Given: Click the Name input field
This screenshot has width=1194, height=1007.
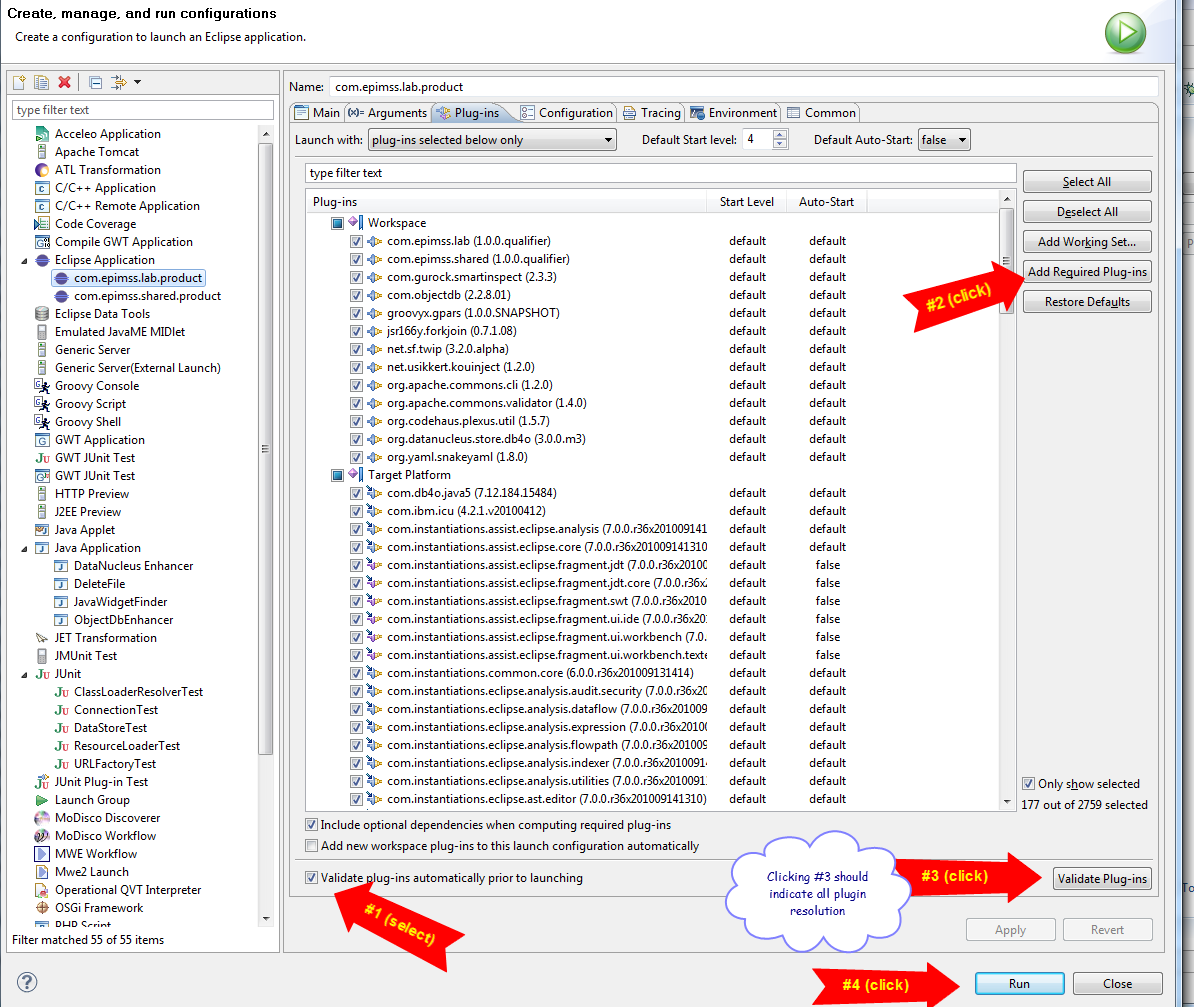Looking at the screenshot, I should point(743,87).
